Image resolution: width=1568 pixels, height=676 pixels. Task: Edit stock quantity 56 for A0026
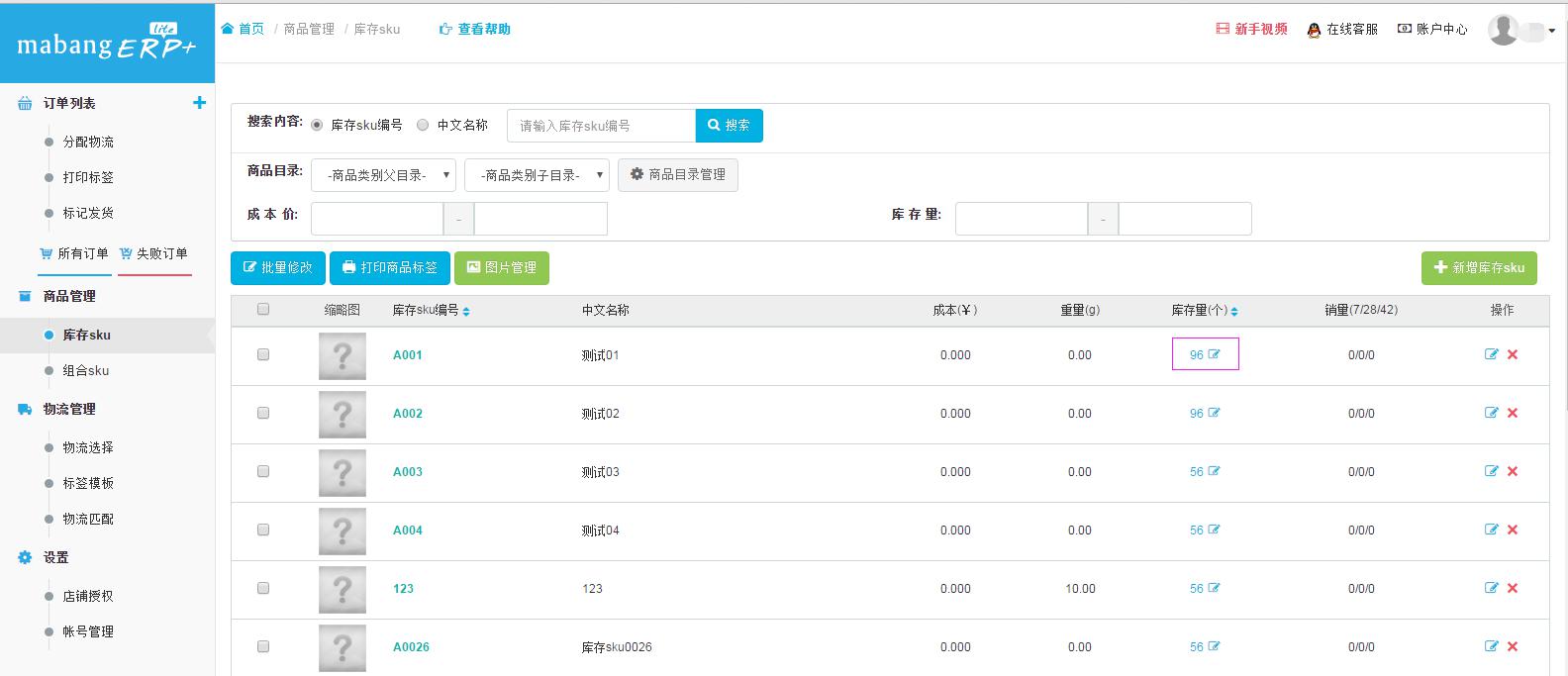[x=1215, y=646]
